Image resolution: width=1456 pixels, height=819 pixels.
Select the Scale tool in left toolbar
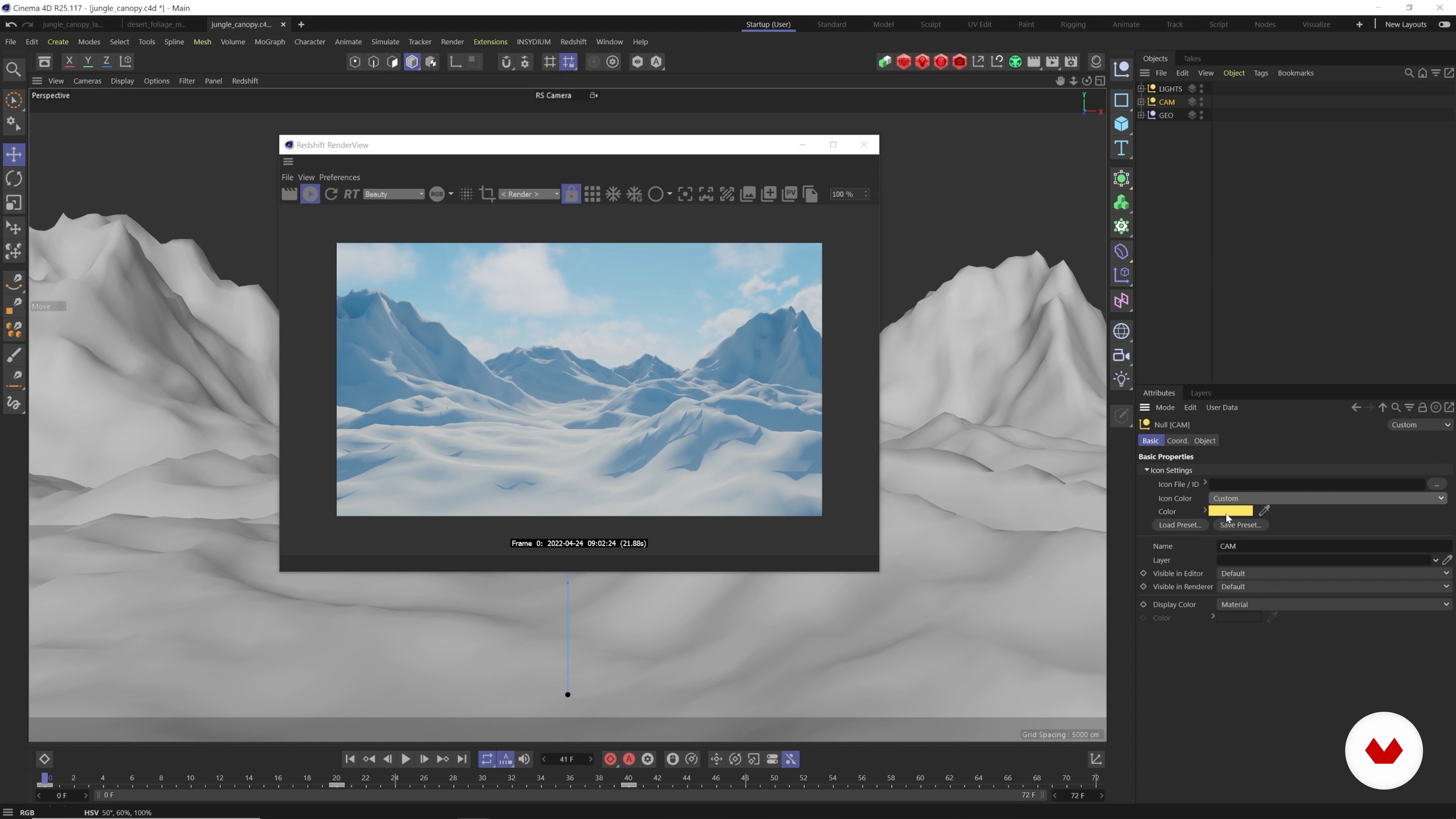pyautogui.click(x=14, y=203)
